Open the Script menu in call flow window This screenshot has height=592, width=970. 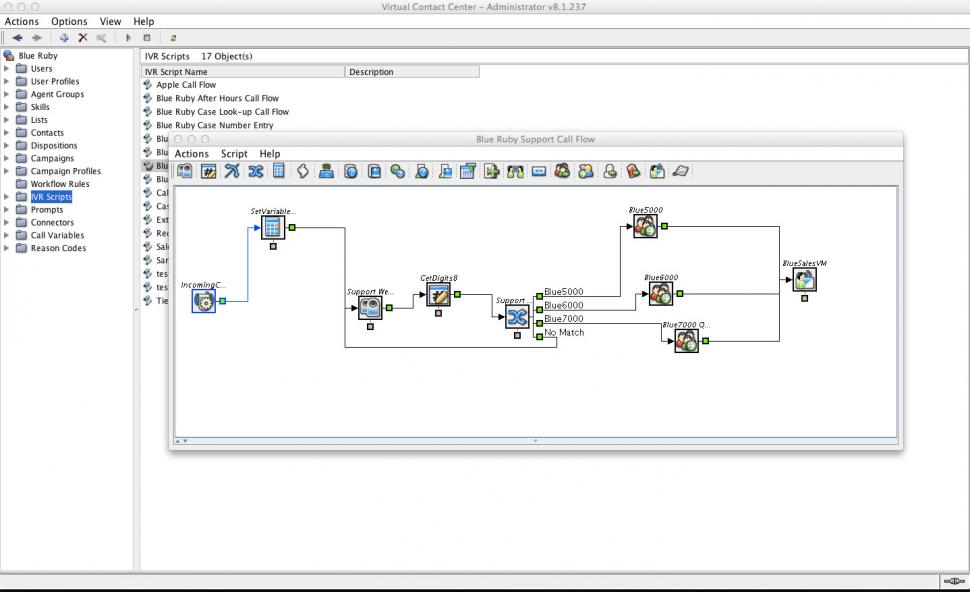tap(234, 154)
